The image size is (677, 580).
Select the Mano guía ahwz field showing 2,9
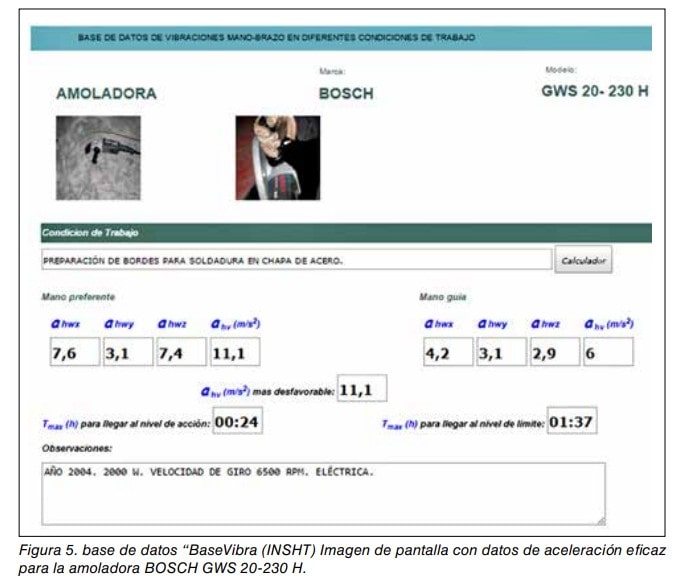click(553, 352)
